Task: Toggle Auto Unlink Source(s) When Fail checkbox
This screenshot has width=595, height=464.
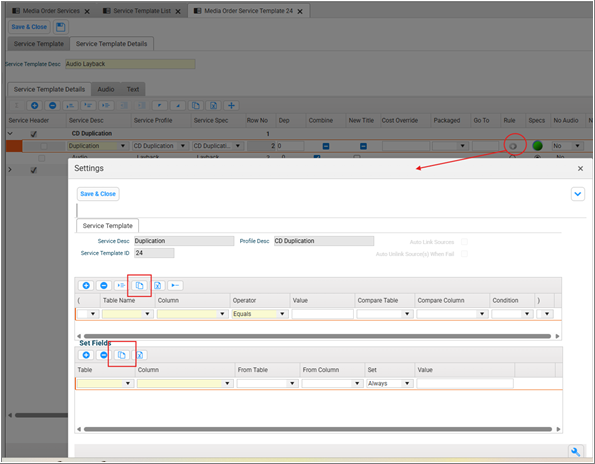Action: coord(464,254)
